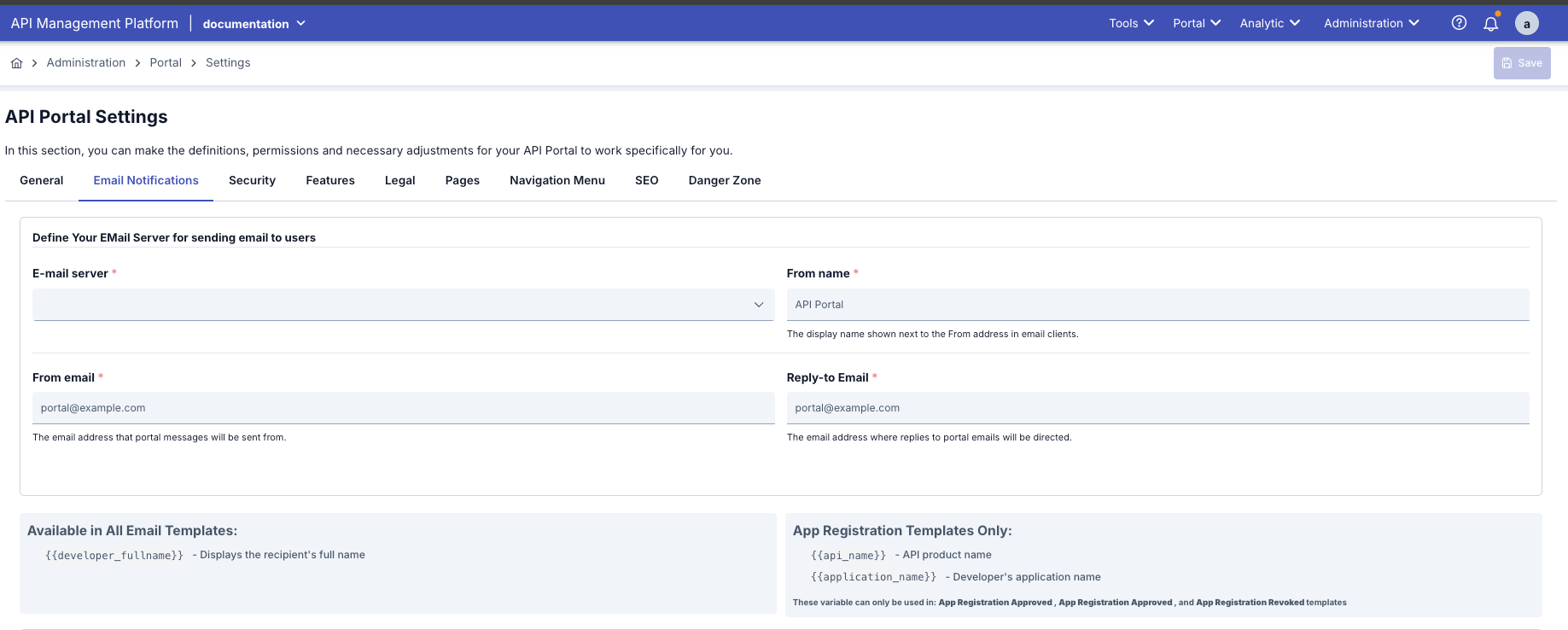This screenshot has height=630, width=1568.
Task: Click the Save button
Action: click(x=1522, y=63)
